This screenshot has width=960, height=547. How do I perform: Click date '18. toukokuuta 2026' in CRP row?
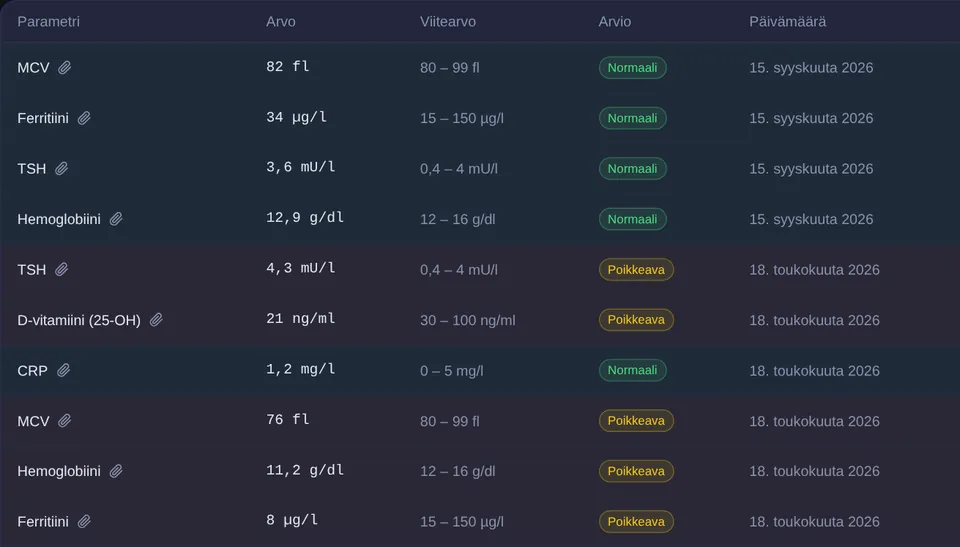tap(814, 371)
